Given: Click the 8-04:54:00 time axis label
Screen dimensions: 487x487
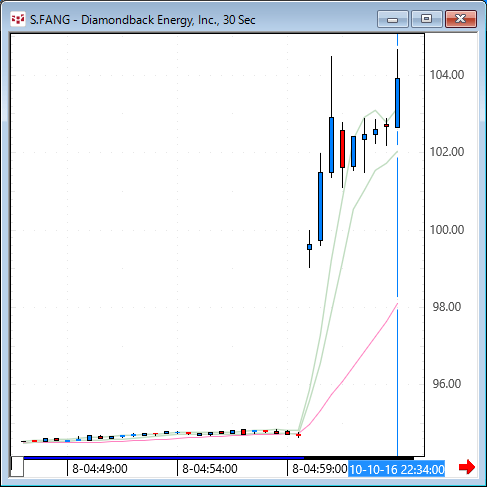Looking at the screenshot, I should click(210, 469).
